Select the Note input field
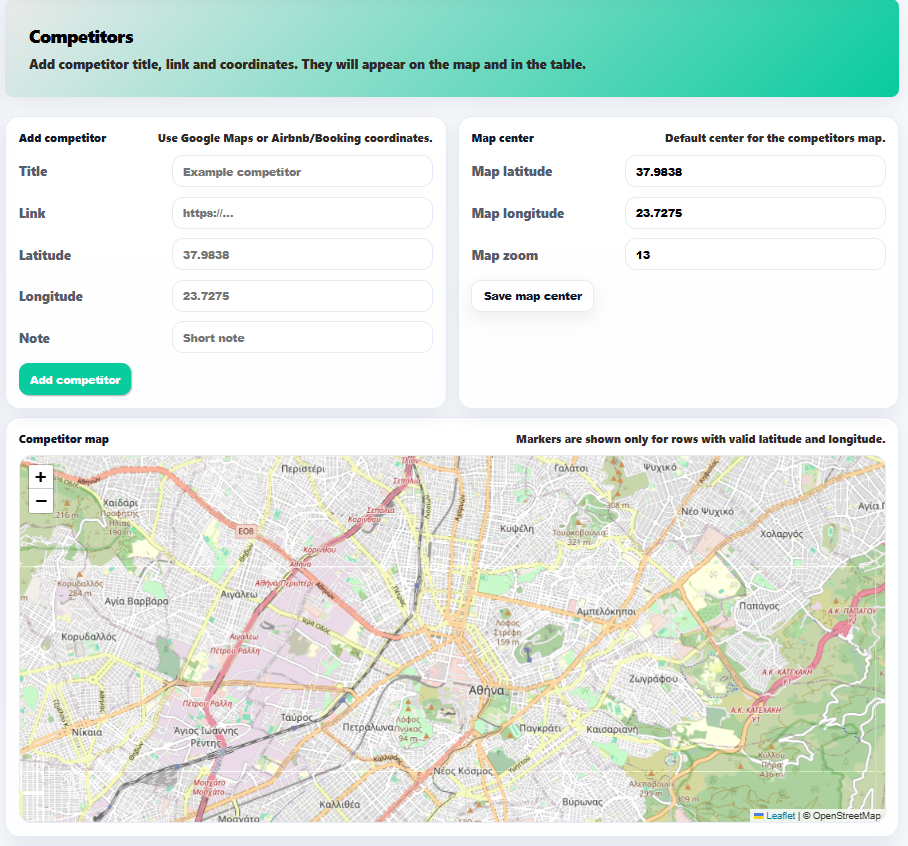This screenshot has height=846, width=908. tap(302, 338)
